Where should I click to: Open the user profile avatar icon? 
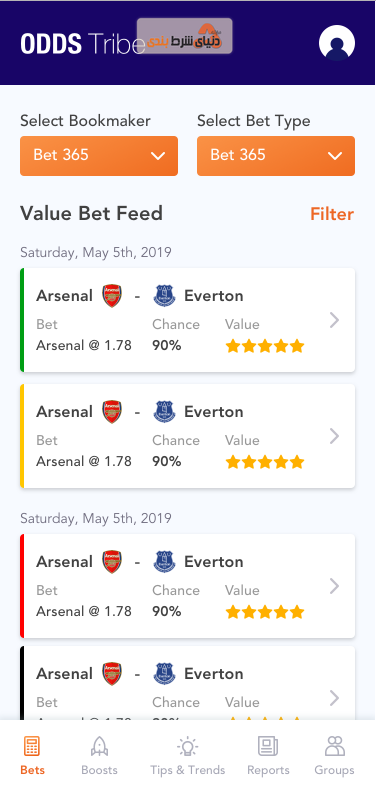tap(337, 43)
